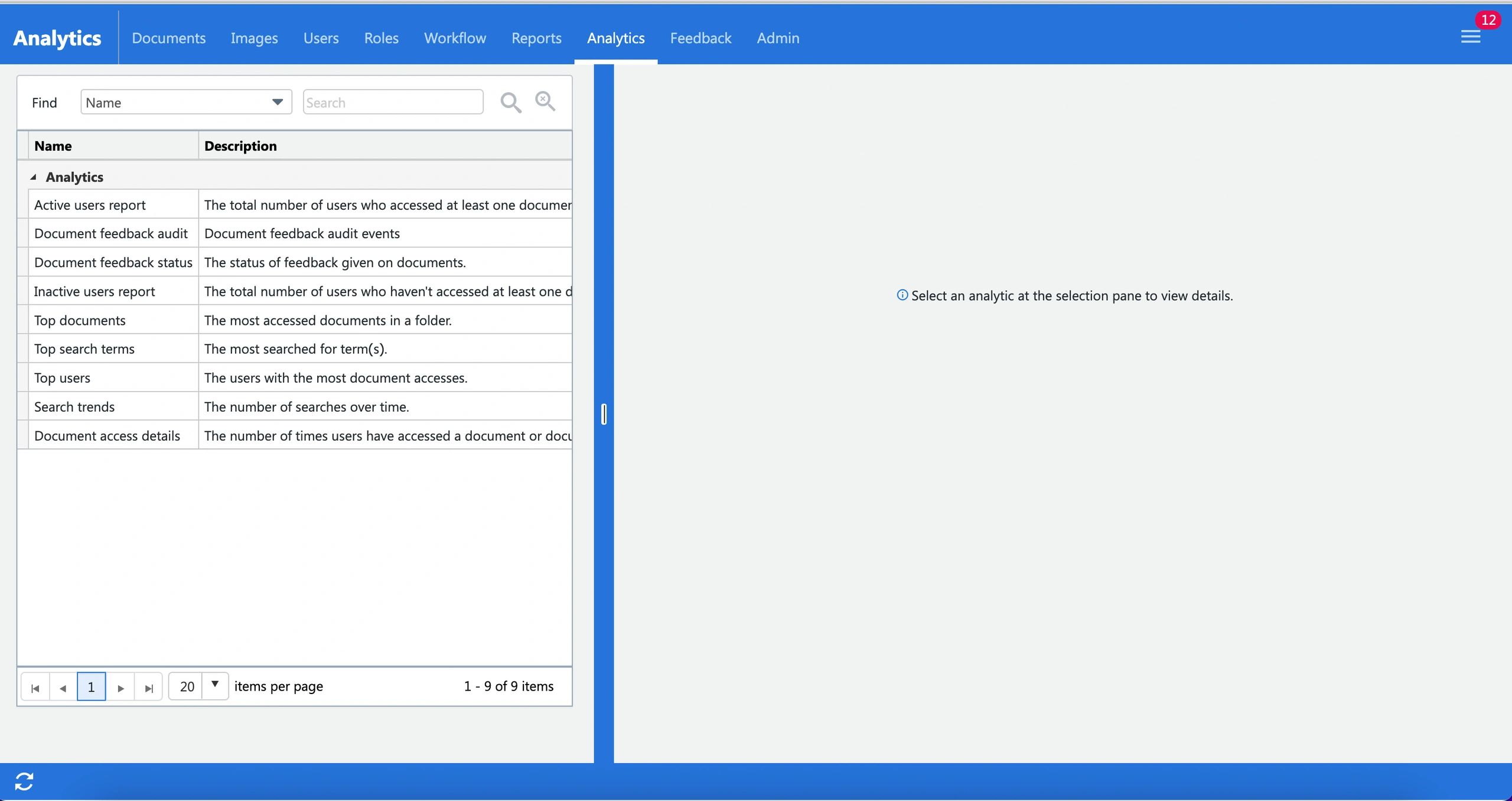This screenshot has width=1512, height=801.
Task: Open the items per page dropdown
Action: pos(215,685)
